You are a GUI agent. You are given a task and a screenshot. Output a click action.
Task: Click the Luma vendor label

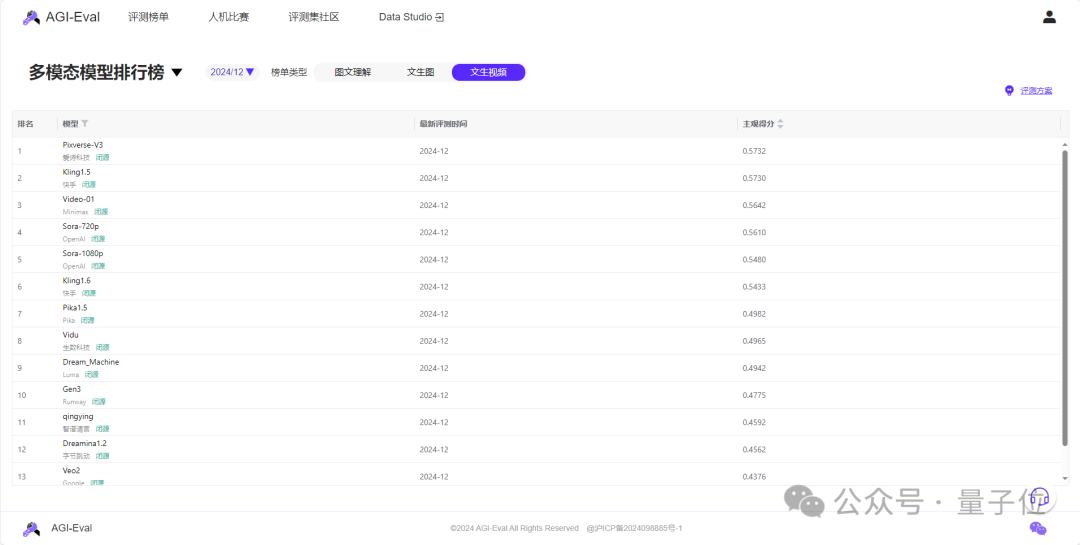[71, 375]
